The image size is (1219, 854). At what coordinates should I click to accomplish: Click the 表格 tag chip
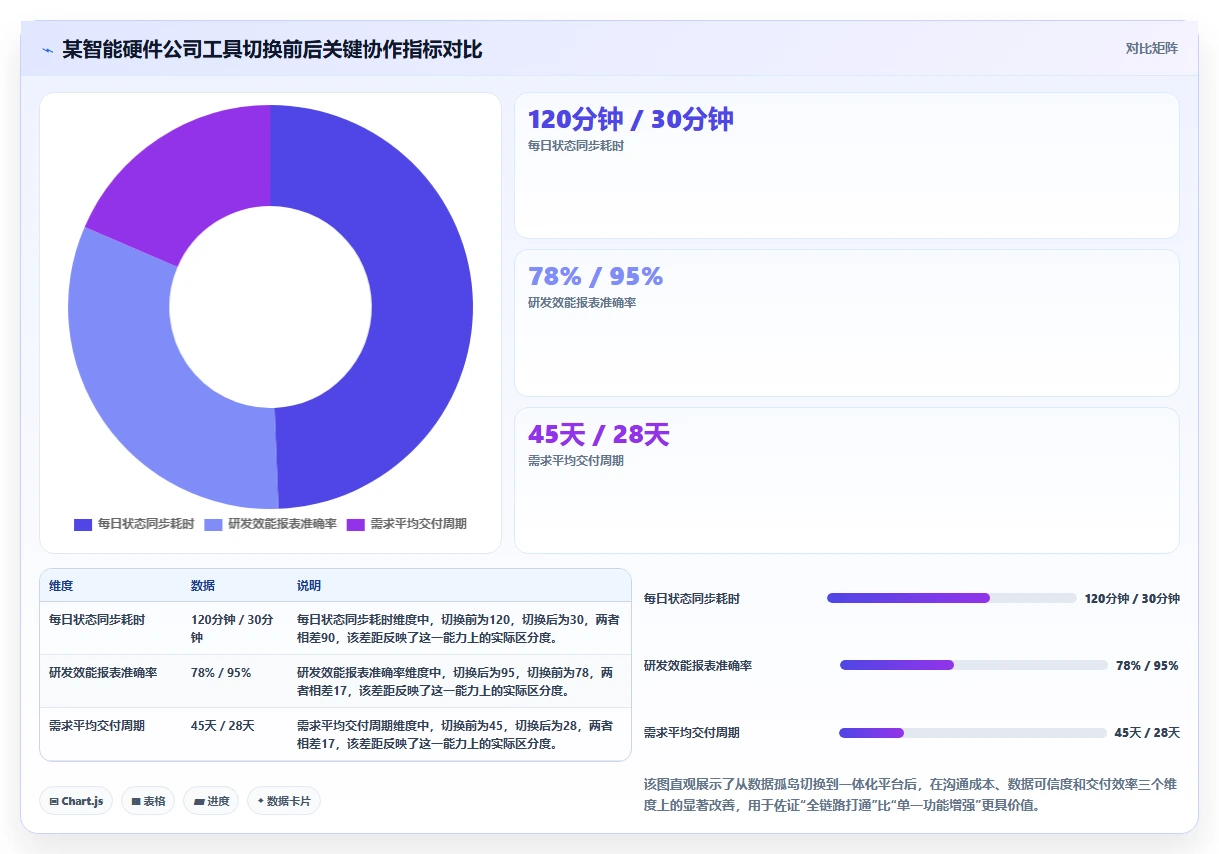[x=148, y=801]
